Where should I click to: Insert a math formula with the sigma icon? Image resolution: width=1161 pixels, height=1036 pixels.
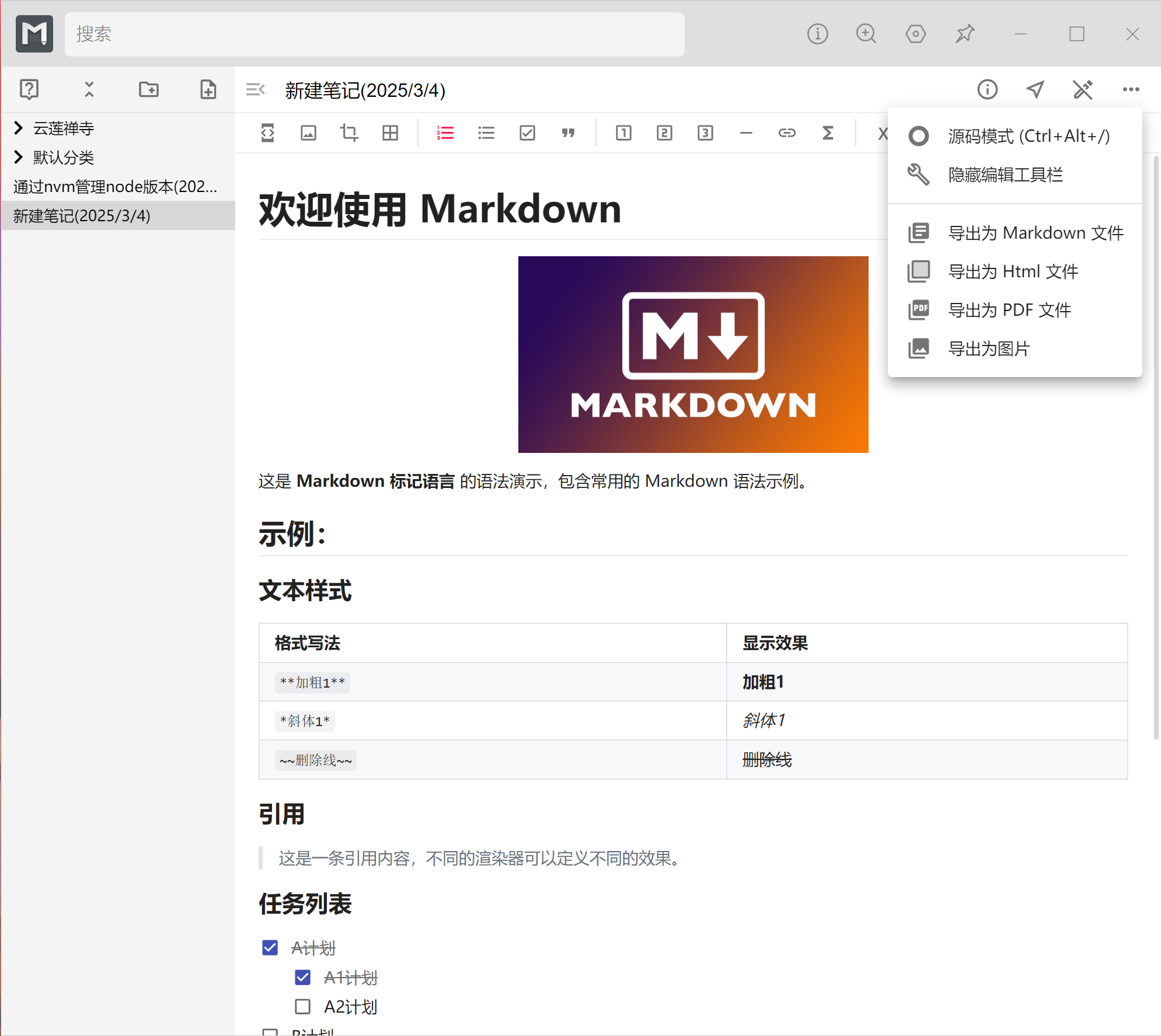(827, 133)
